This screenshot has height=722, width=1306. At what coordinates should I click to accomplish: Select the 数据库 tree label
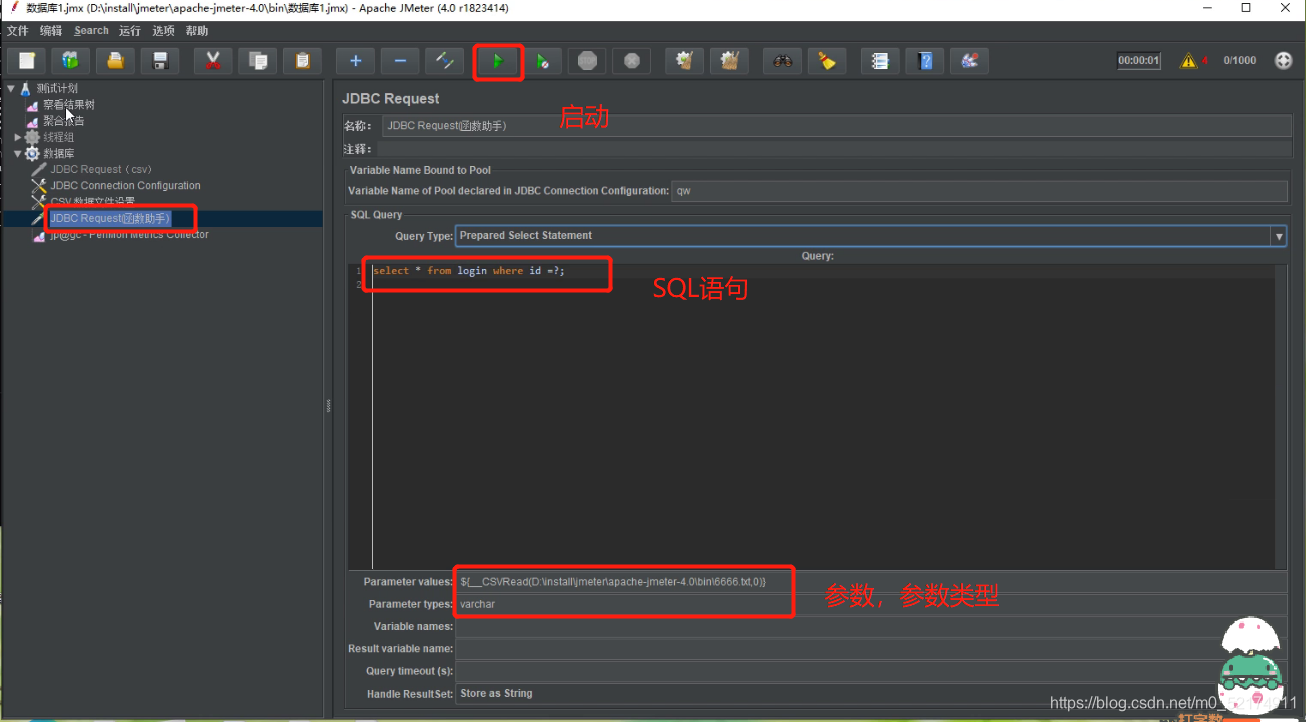pos(59,153)
